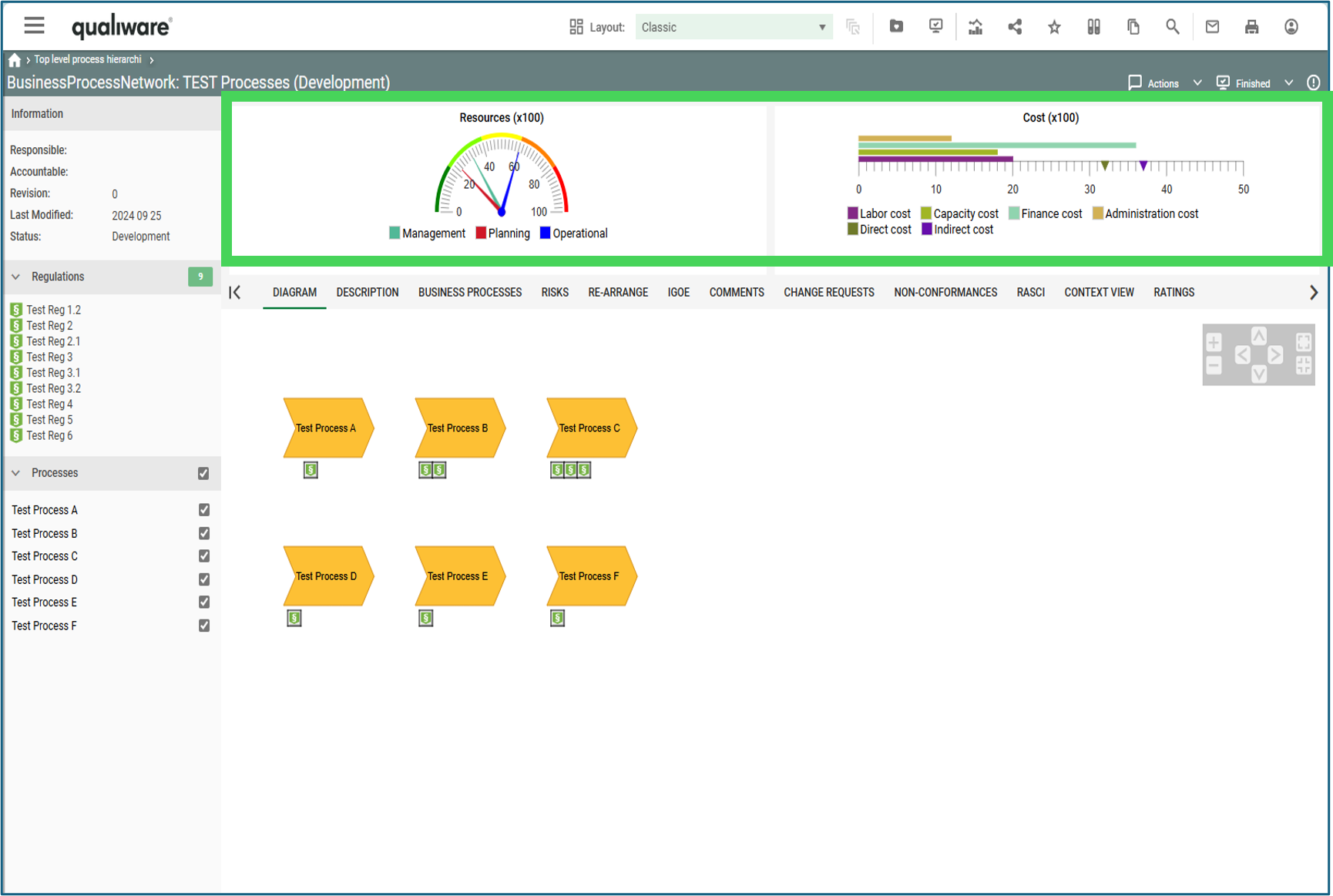Viewport: 1333px width, 896px height.
Task: Toggle the Processes header checkbox
Action: click(x=203, y=473)
